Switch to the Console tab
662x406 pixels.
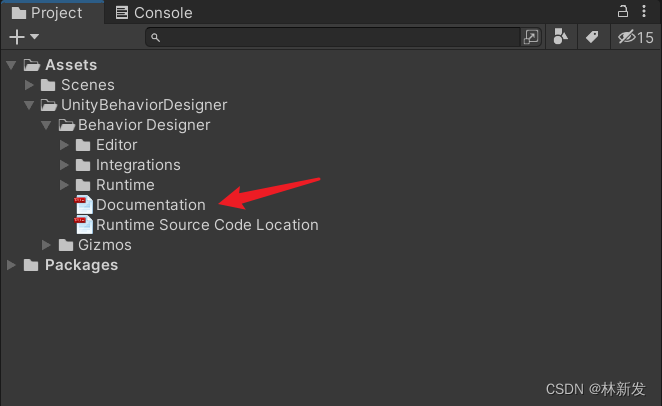154,13
